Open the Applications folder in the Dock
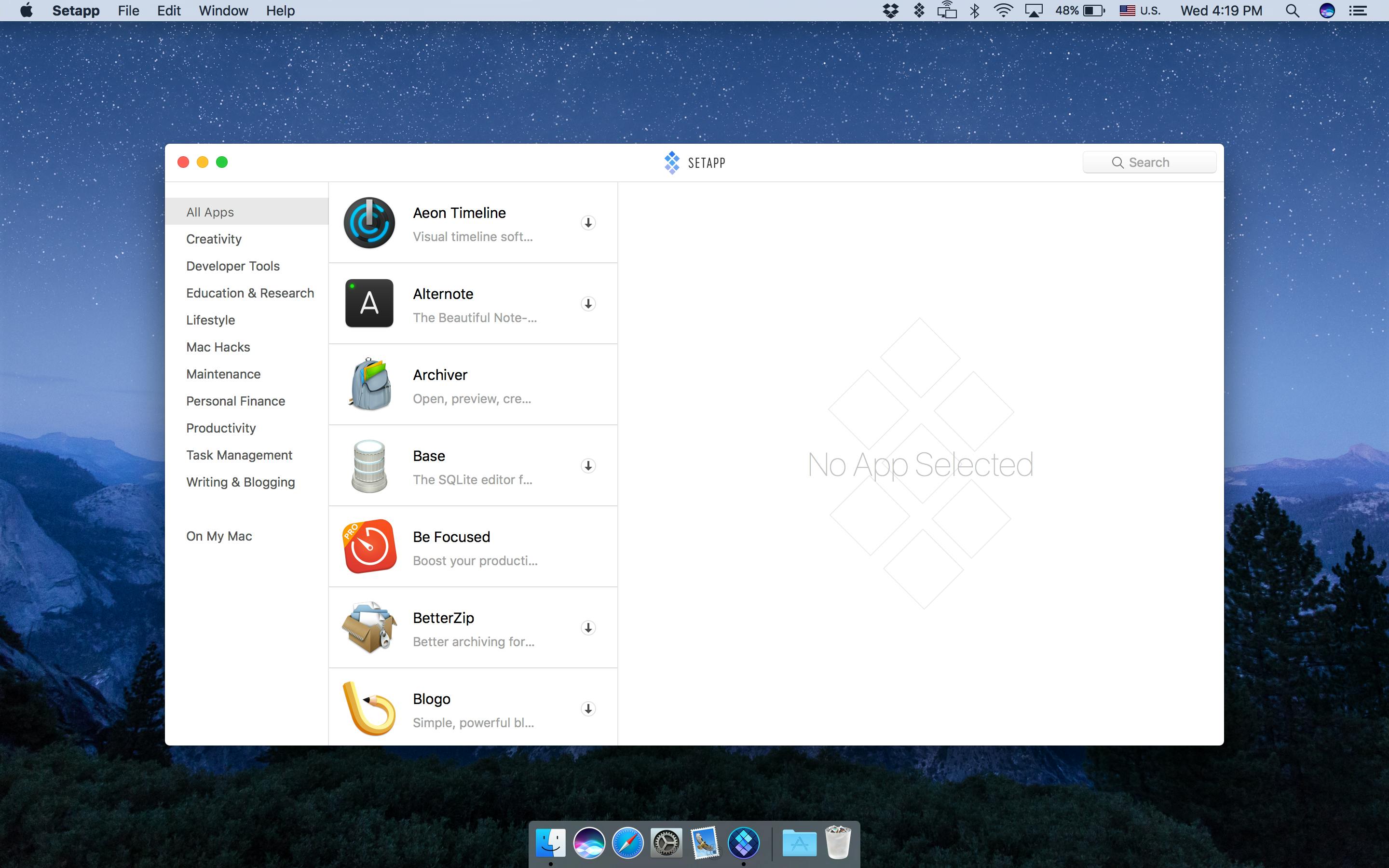This screenshot has width=1389, height=868. (x=800, y=843)
